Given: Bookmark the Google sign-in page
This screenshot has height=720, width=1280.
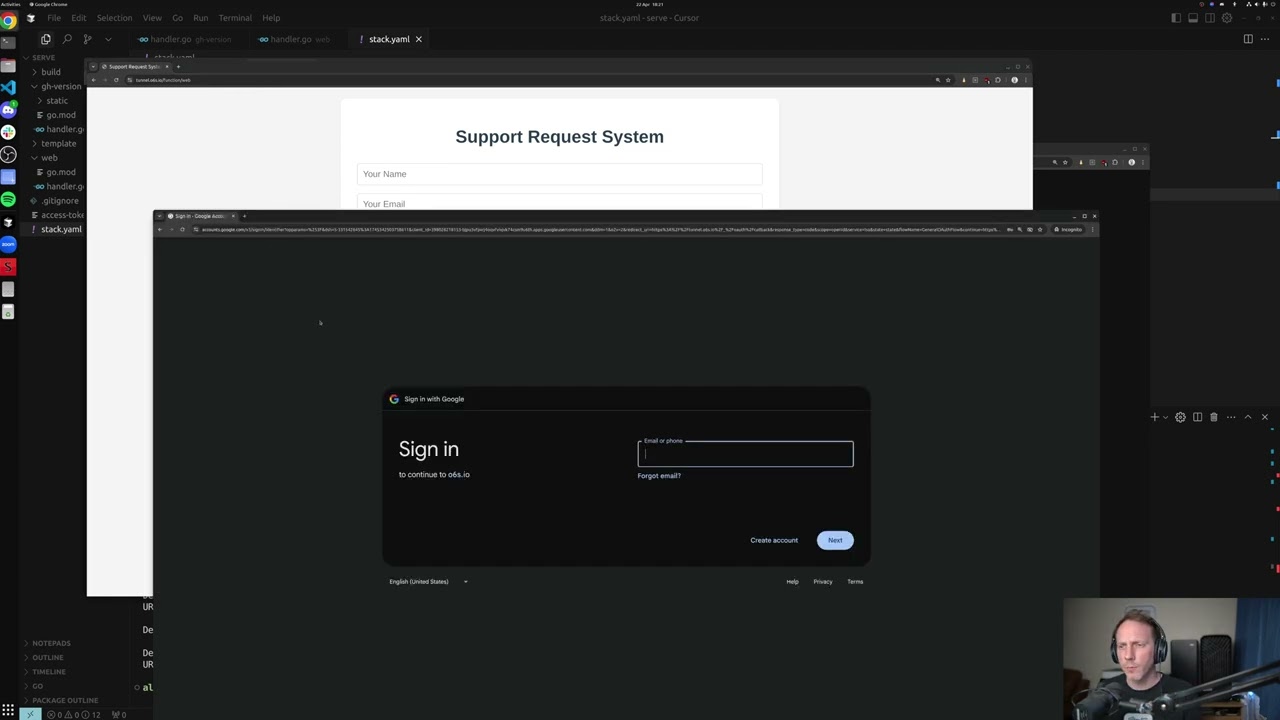Looking at the screenshot, I should (x=1040, y=230).
